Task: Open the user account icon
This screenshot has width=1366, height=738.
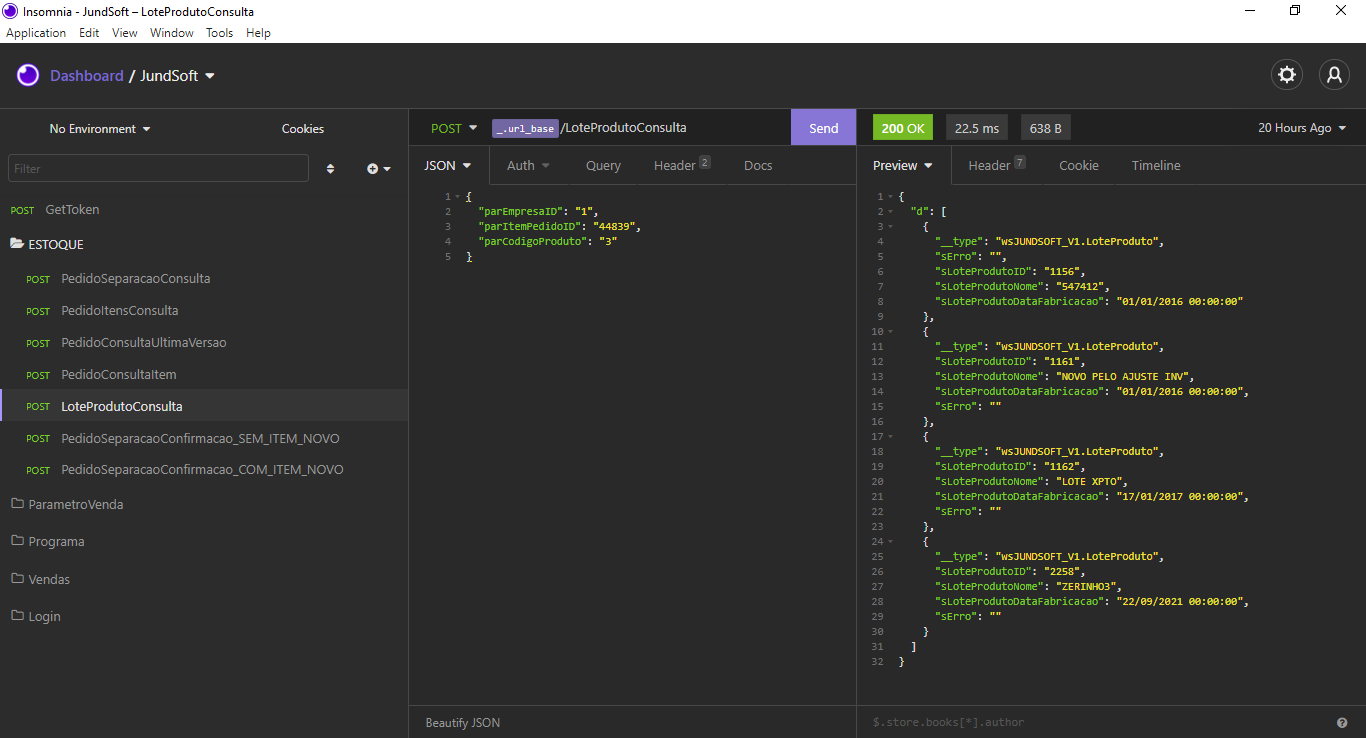Action: pyautogui.click(x=1334, y=75)
